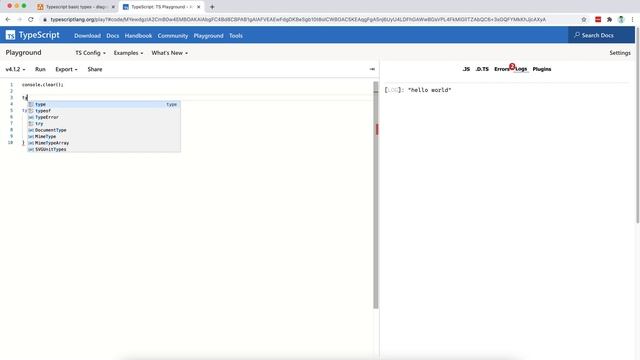Switch to the .JS output tab
This screenshot has height=360, width=640.
(x=466, y=69)
